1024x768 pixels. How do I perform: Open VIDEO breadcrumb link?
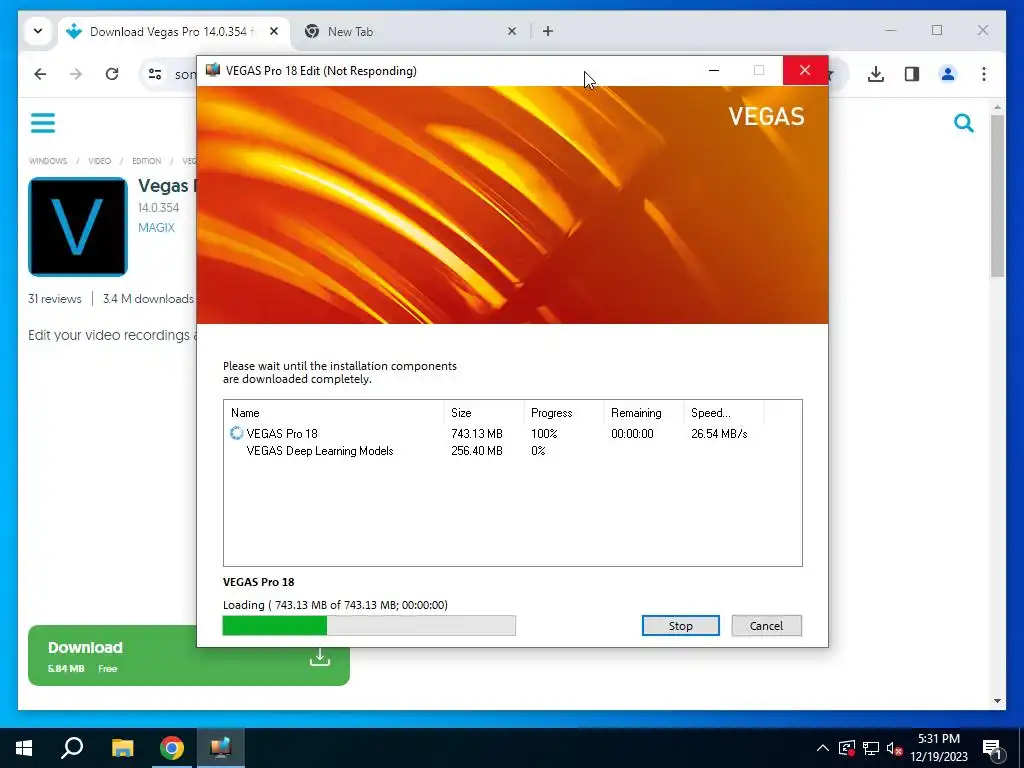tap(100, 161)
